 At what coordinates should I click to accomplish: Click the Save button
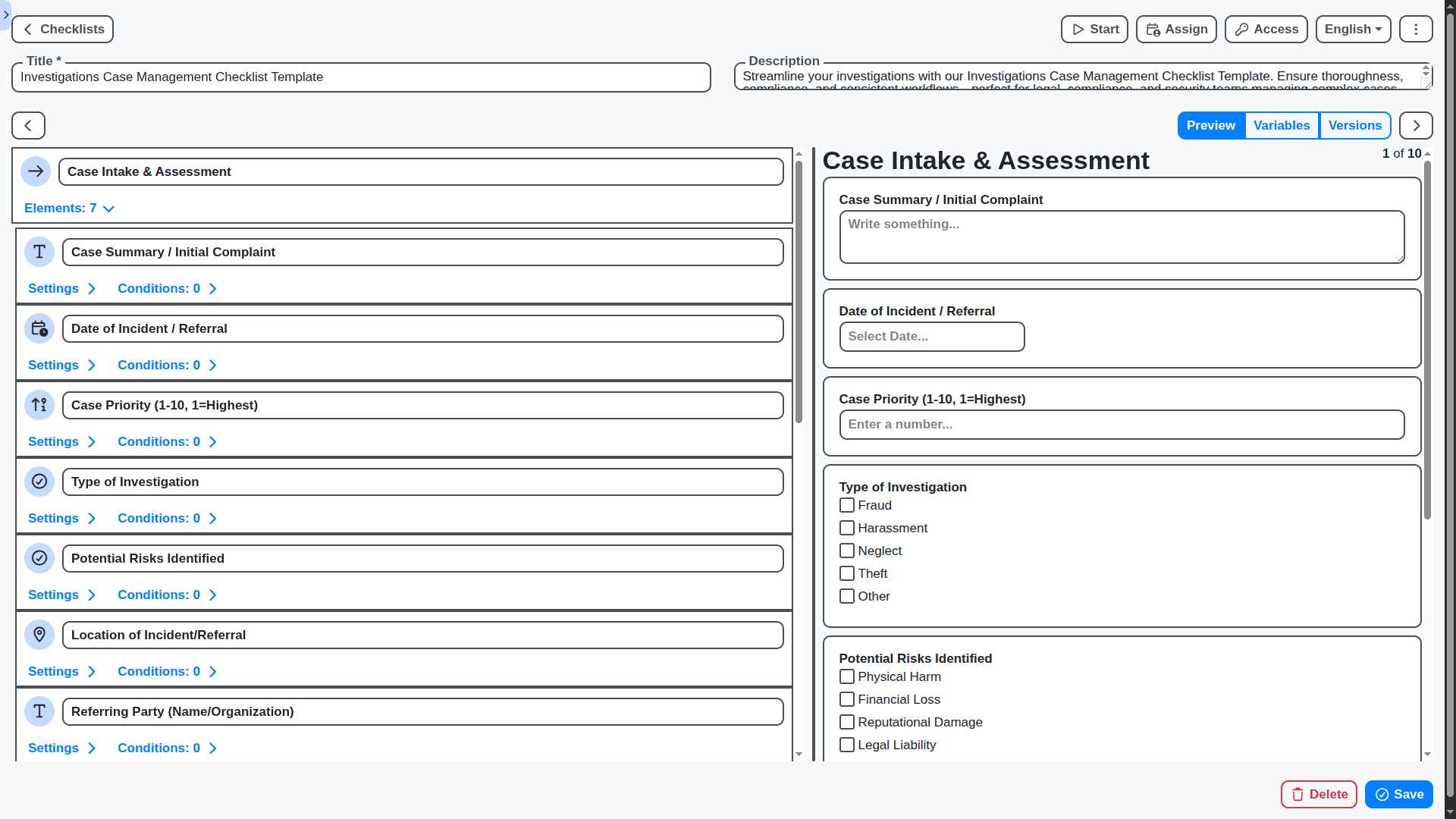click(x=1398, y=794)
